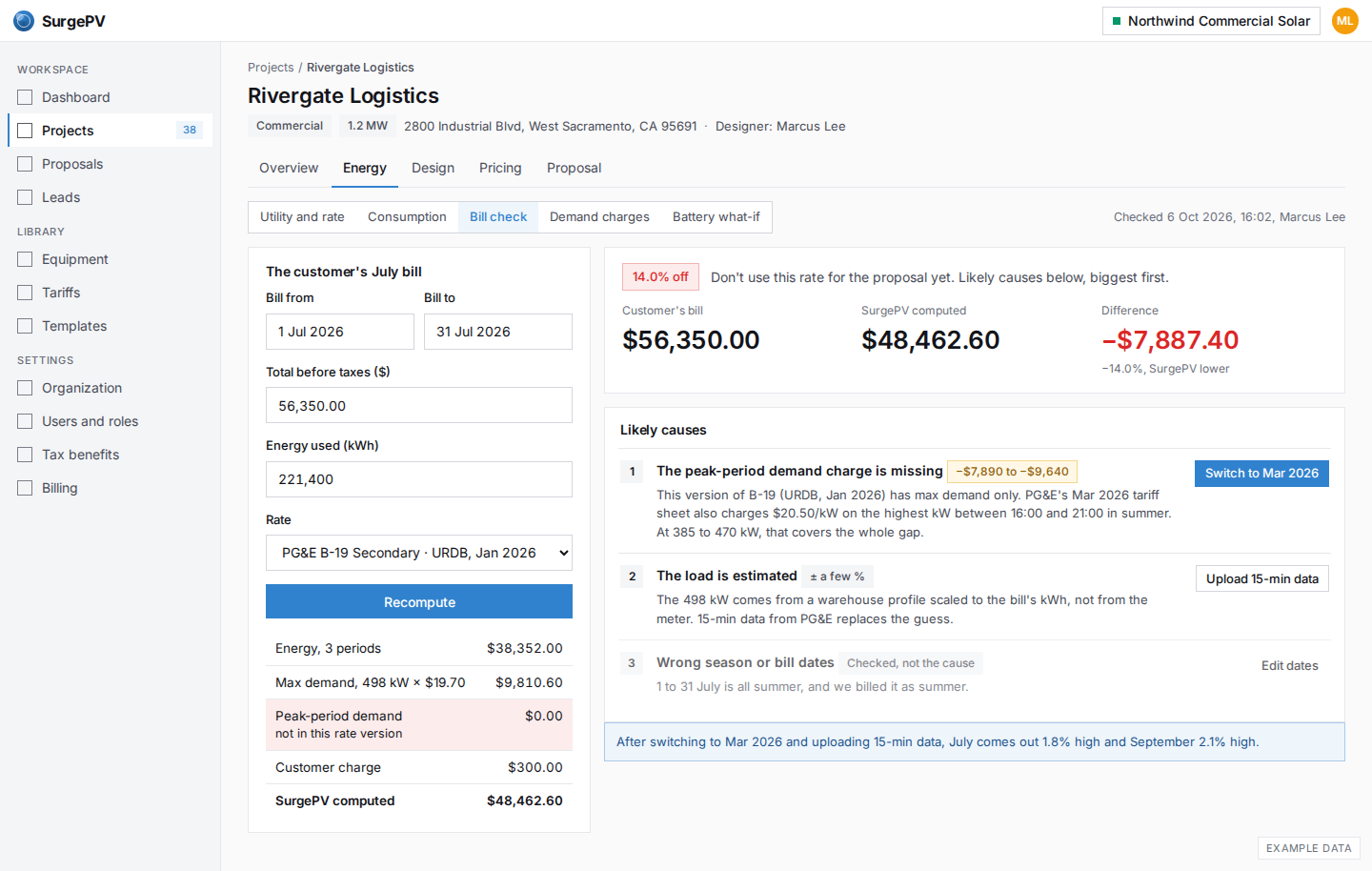Click the Peak-period demand row's $0.00 amount

click(544, 716)
